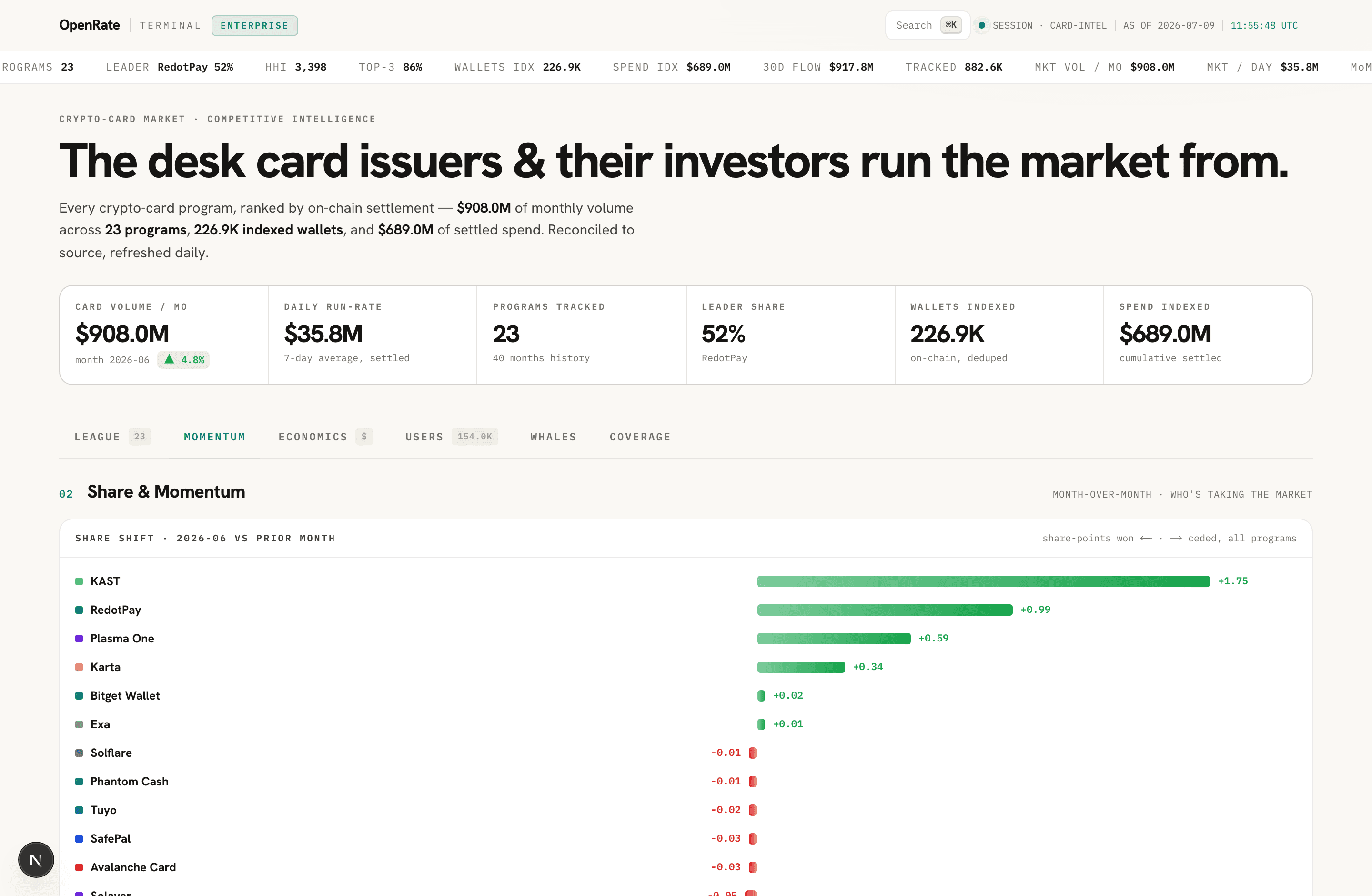Open the WHALES tab

pyautogui.click(x=554, y=437)
